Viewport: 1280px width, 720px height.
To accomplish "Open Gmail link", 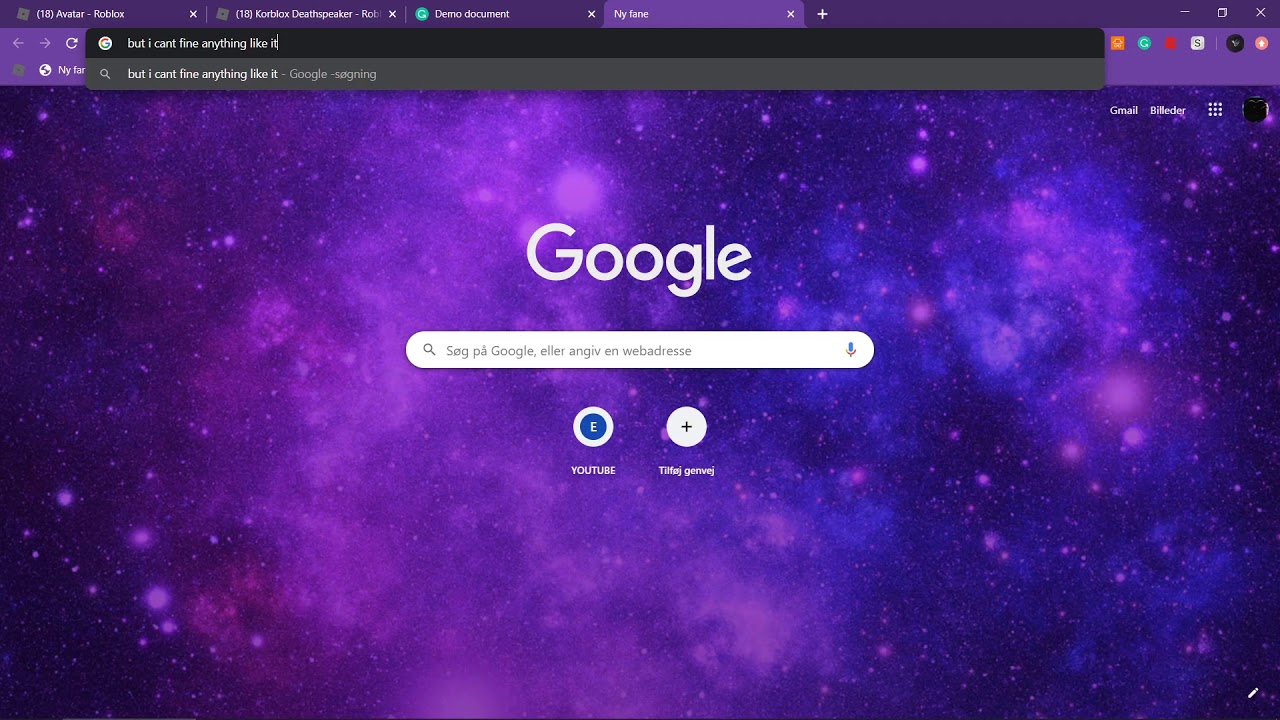I will tap(1123, 110).
